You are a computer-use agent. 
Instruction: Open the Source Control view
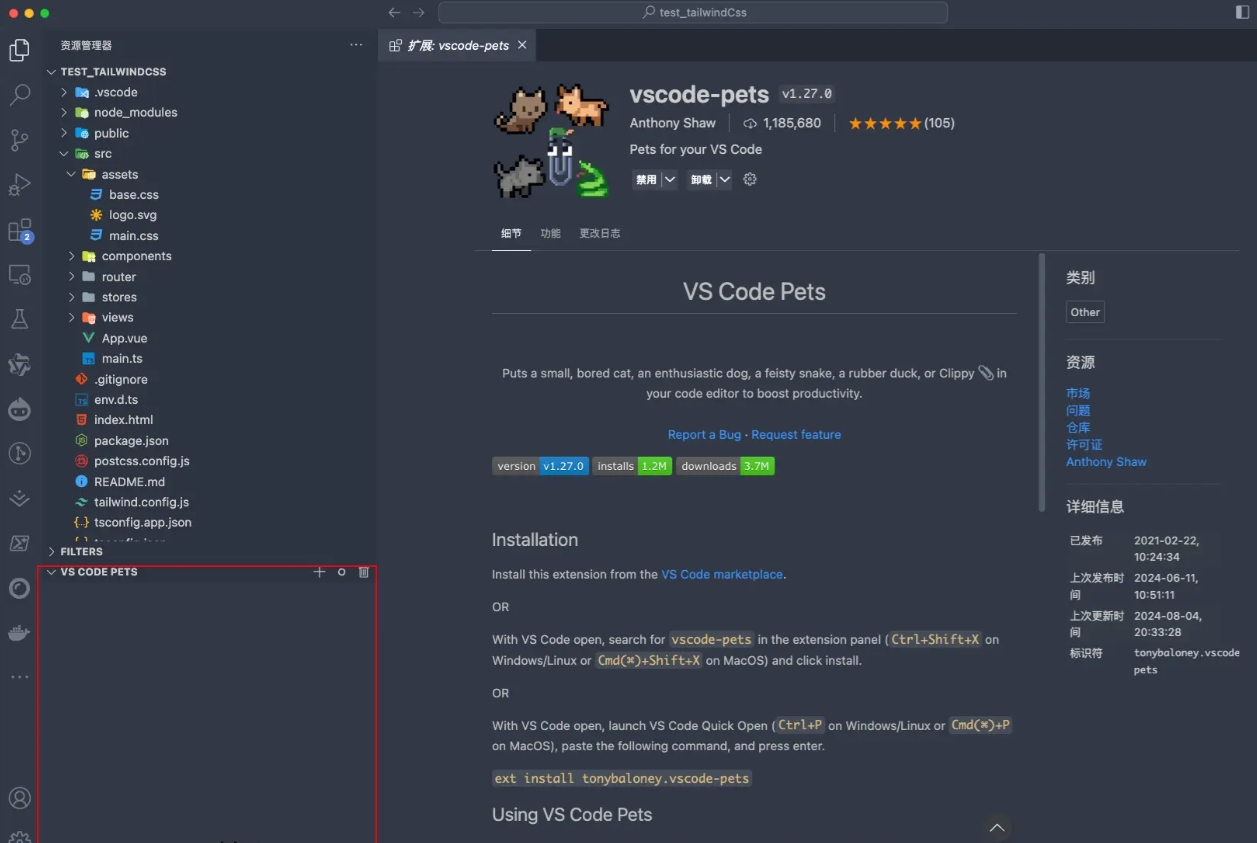(19, 140)
